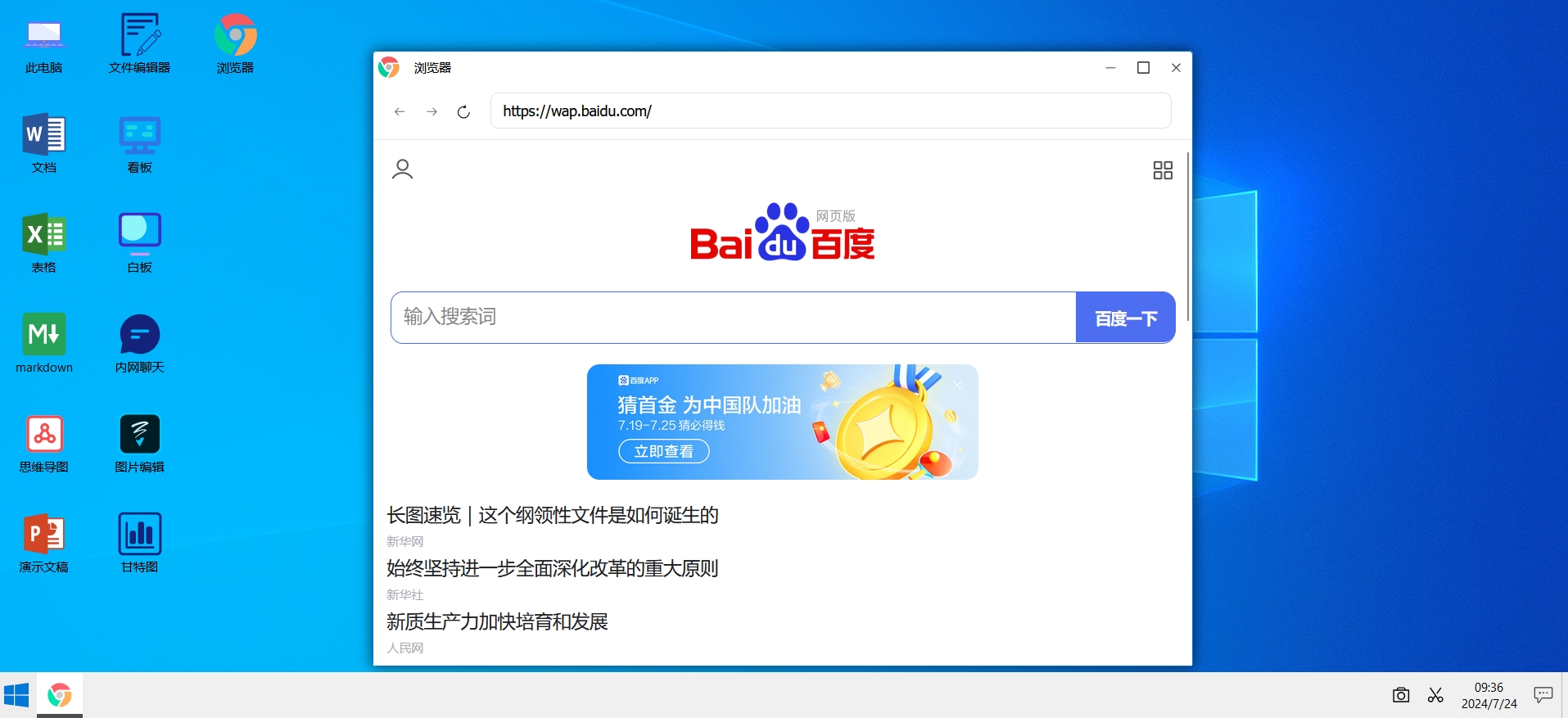Click the browser back arrow

click(x=400, y=111)
